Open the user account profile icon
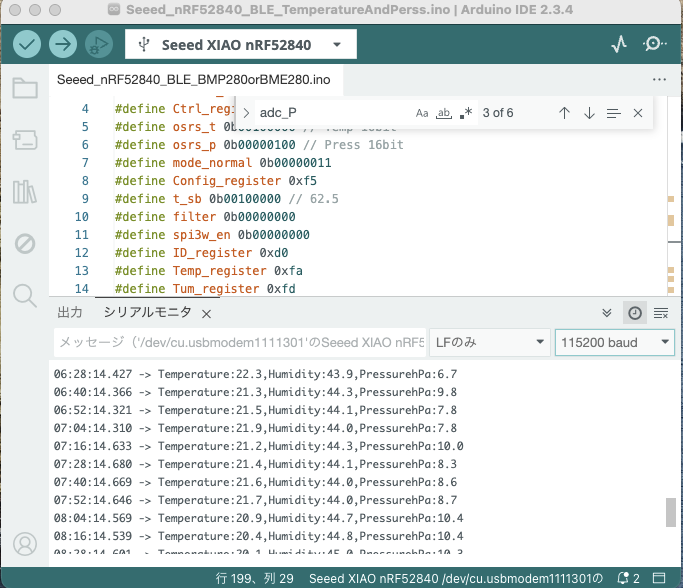Viewport: 683px width, 588px height. (25, 544)
